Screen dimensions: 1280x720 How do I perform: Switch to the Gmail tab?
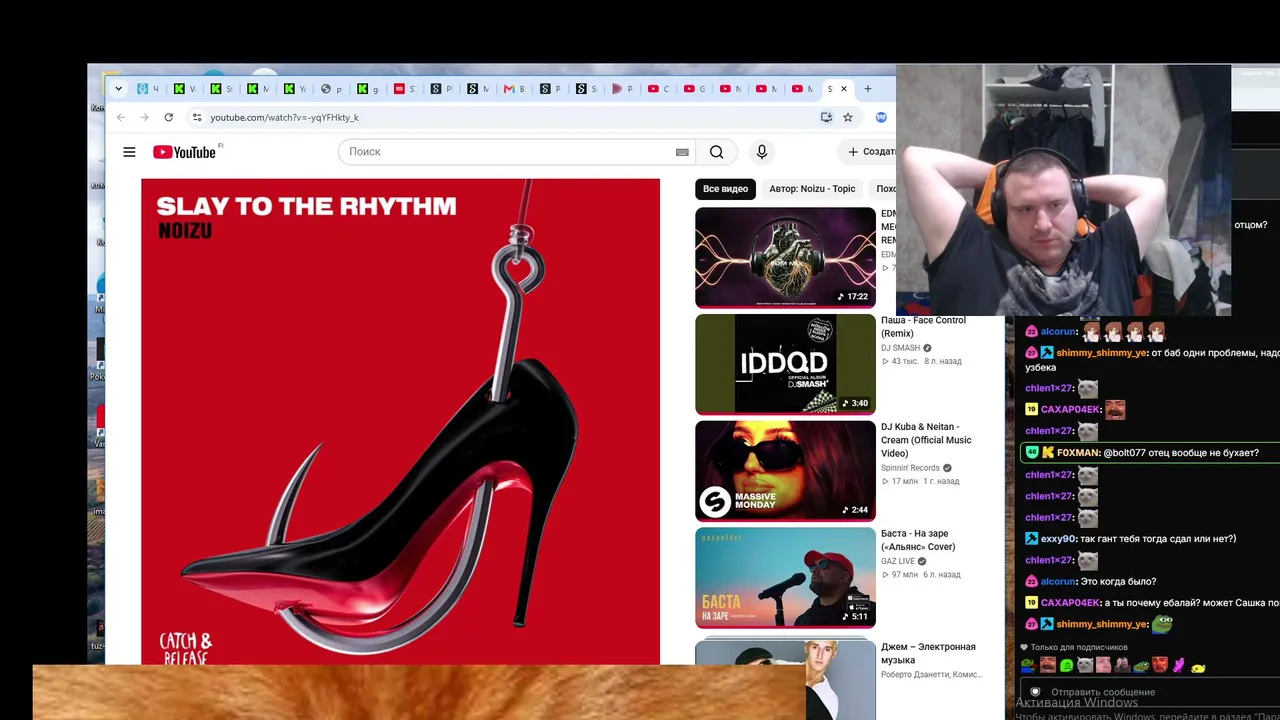click(x=514, y=89)
